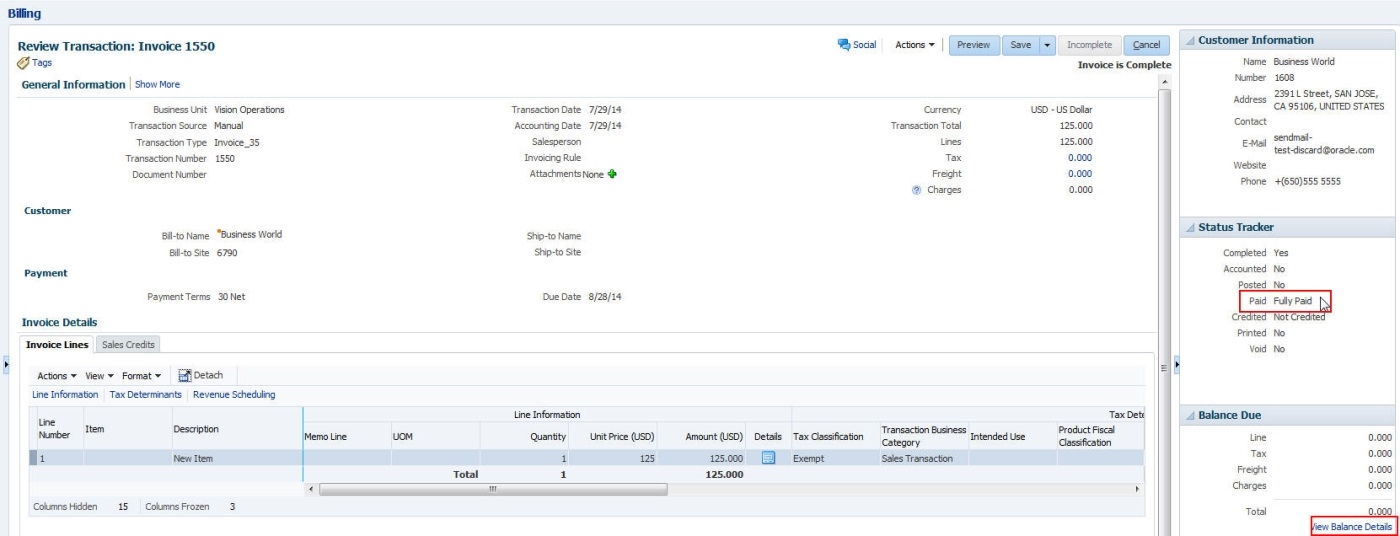The image size is (1400, 536).
Task: Open the Save button dropdown arrow
Action: point(1048,45)
